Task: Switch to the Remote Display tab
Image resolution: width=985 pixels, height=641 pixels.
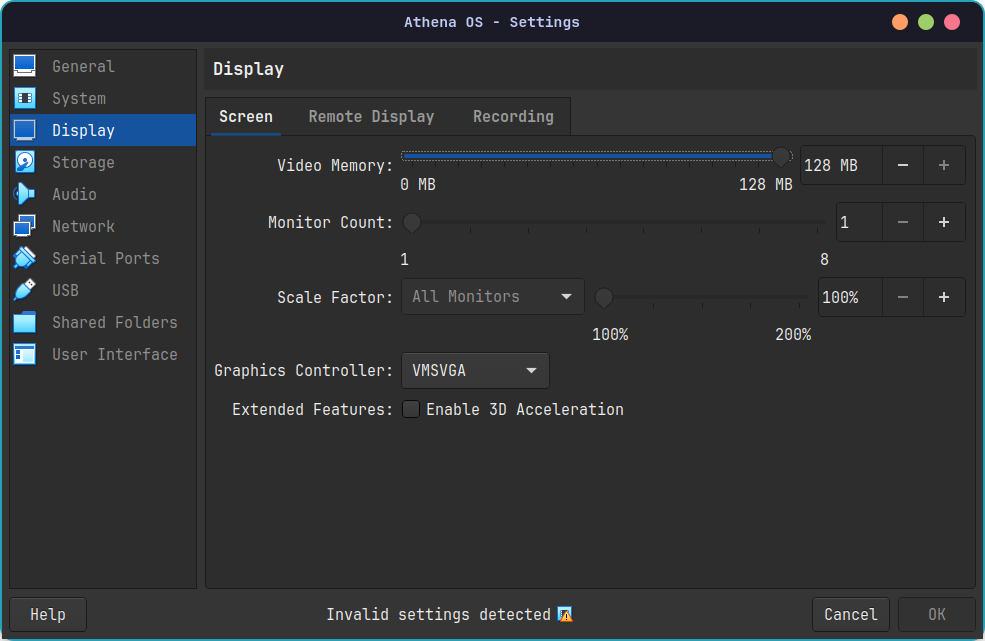Action: tap(371, 116)
